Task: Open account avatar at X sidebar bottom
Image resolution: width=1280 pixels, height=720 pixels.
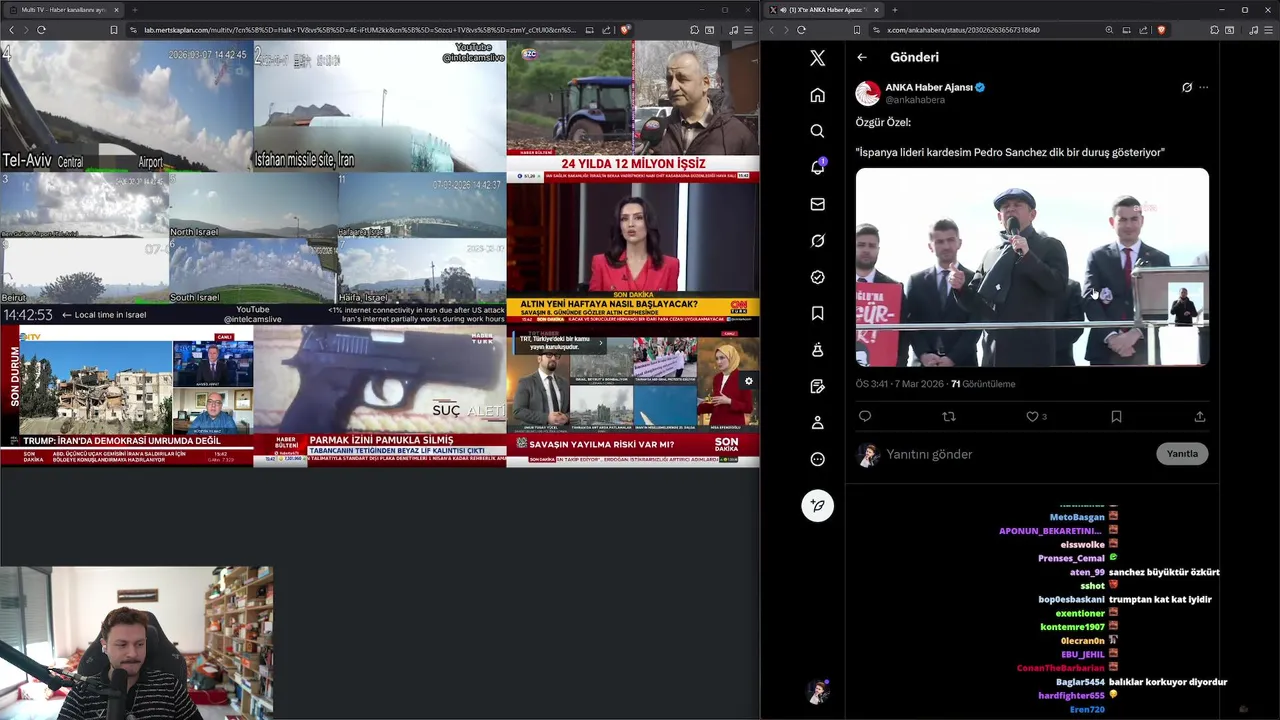Action: click(818, 692)
